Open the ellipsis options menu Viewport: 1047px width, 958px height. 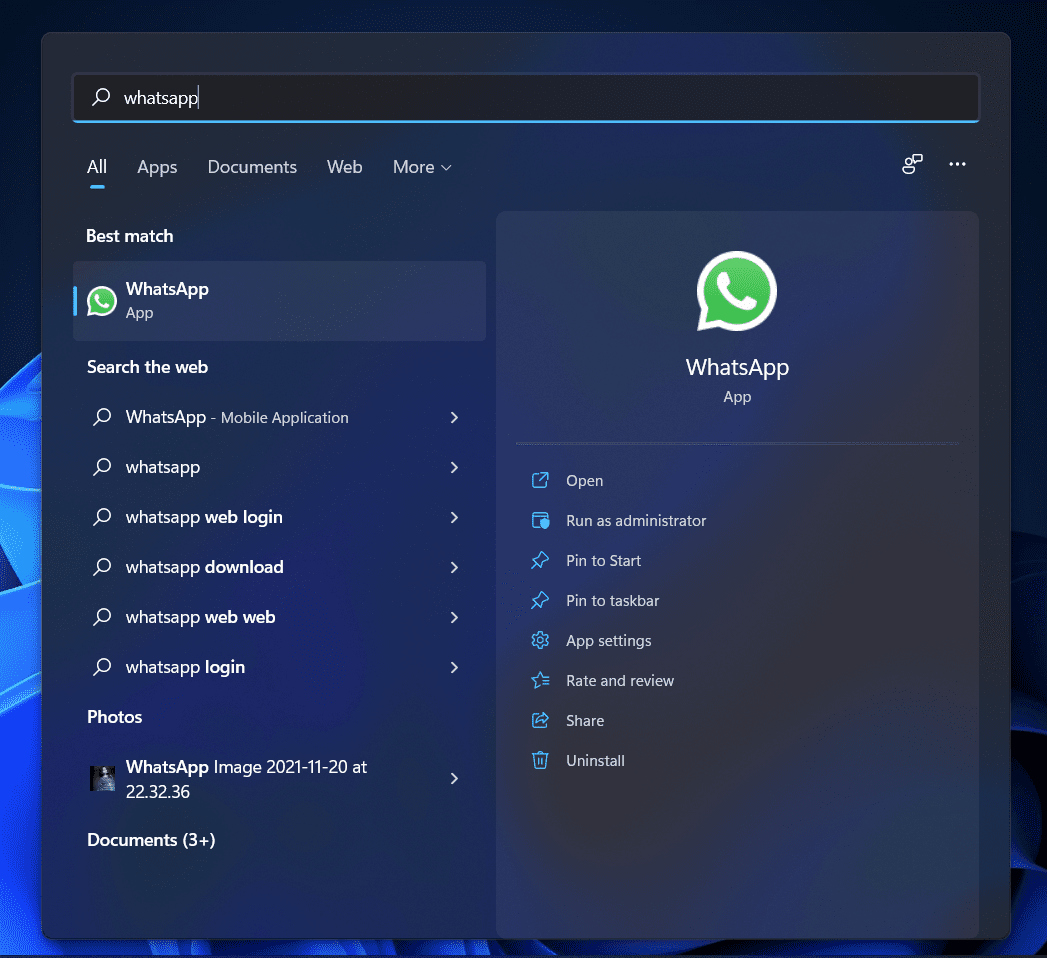(957, 164)
